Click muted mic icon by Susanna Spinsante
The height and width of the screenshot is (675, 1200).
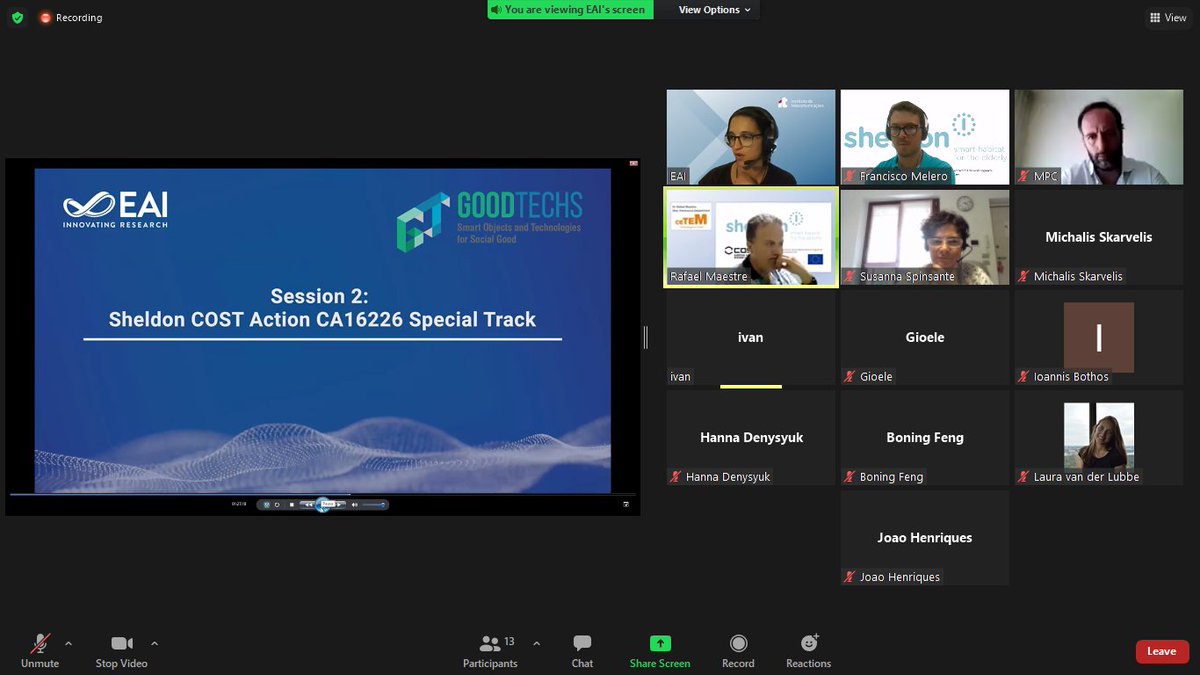point(850,276)
